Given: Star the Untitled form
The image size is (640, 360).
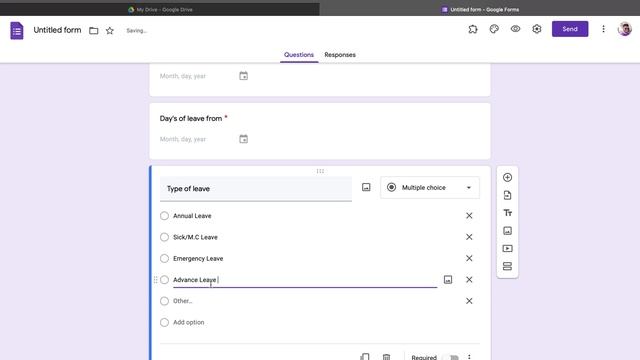Looking at the screenshot, I should (x=110, y=31).
